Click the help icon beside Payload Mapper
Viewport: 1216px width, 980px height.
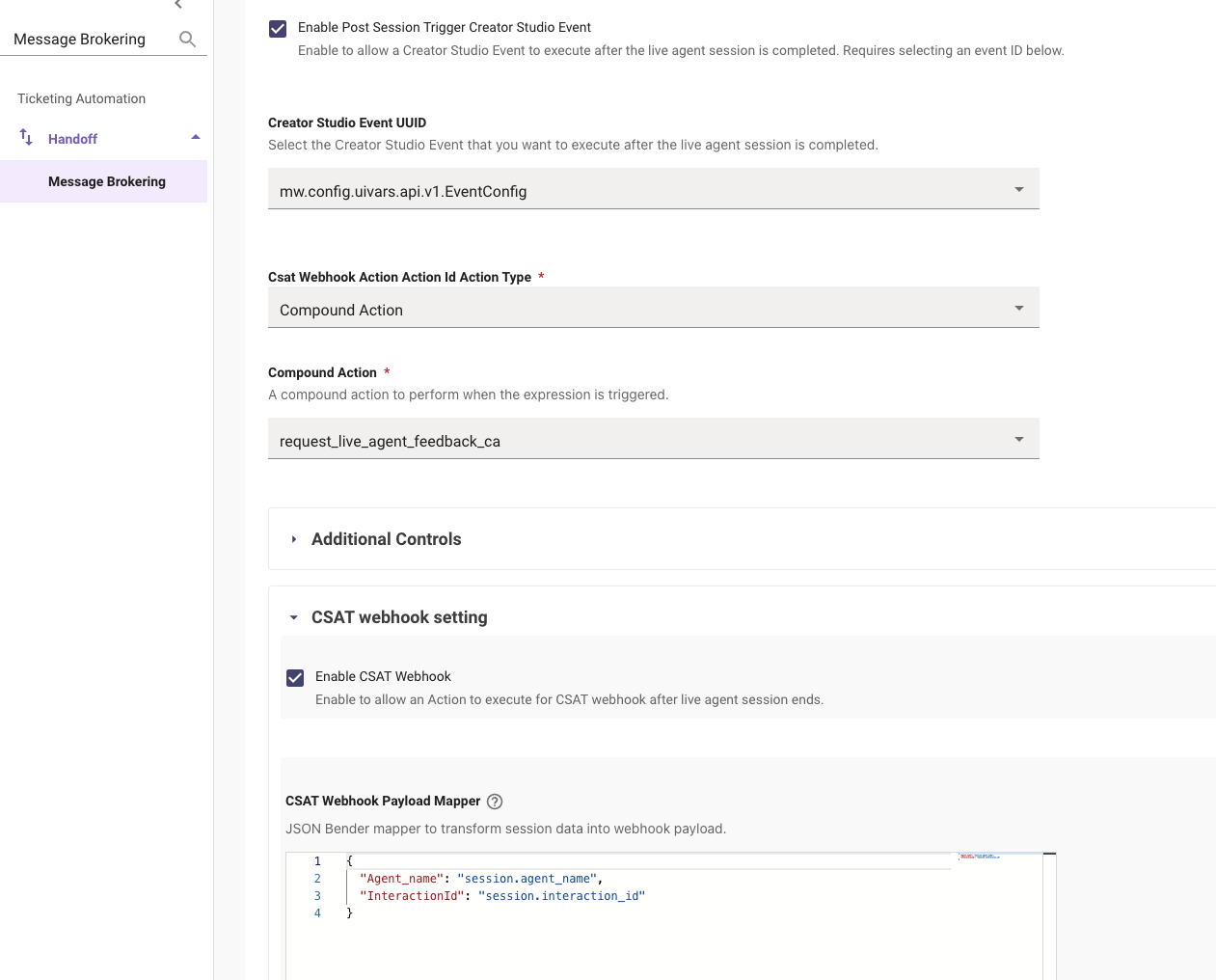495,802
